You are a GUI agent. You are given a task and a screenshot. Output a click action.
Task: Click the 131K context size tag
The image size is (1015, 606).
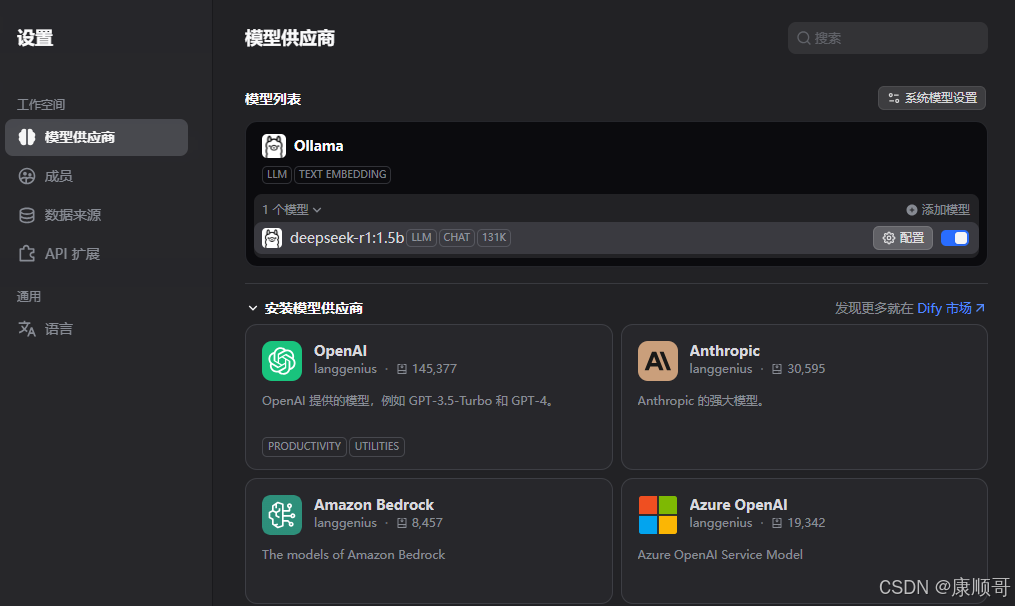[x=494, y=238]
